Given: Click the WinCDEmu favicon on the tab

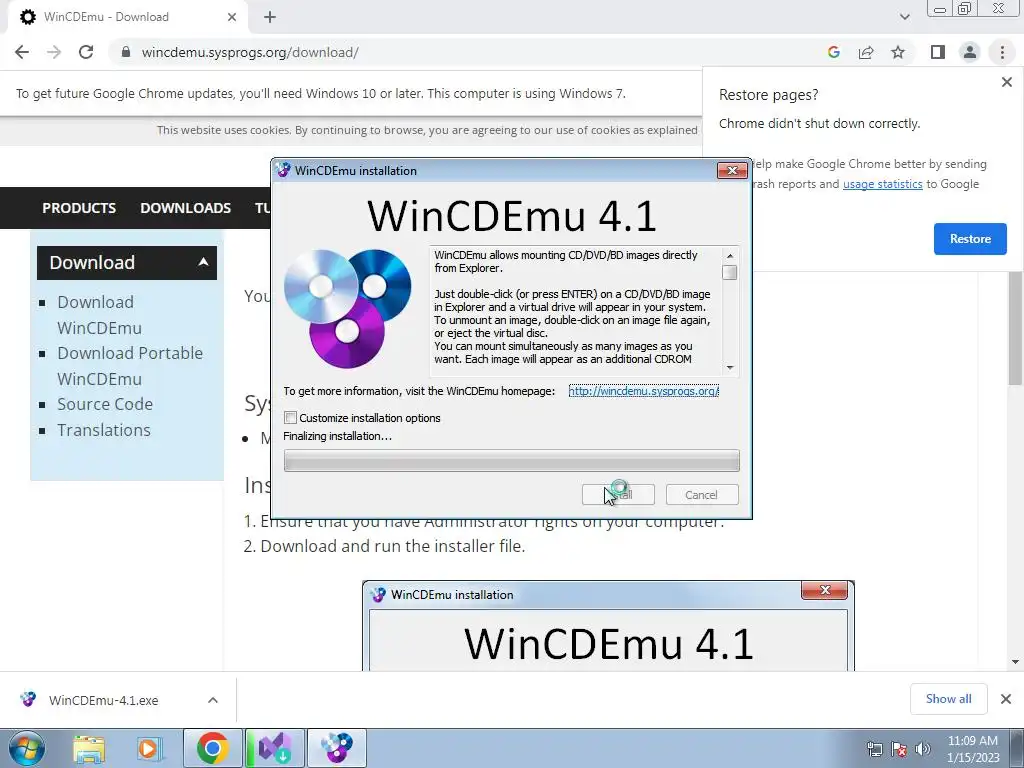Looking at the screenshot, I should (27, 17).
